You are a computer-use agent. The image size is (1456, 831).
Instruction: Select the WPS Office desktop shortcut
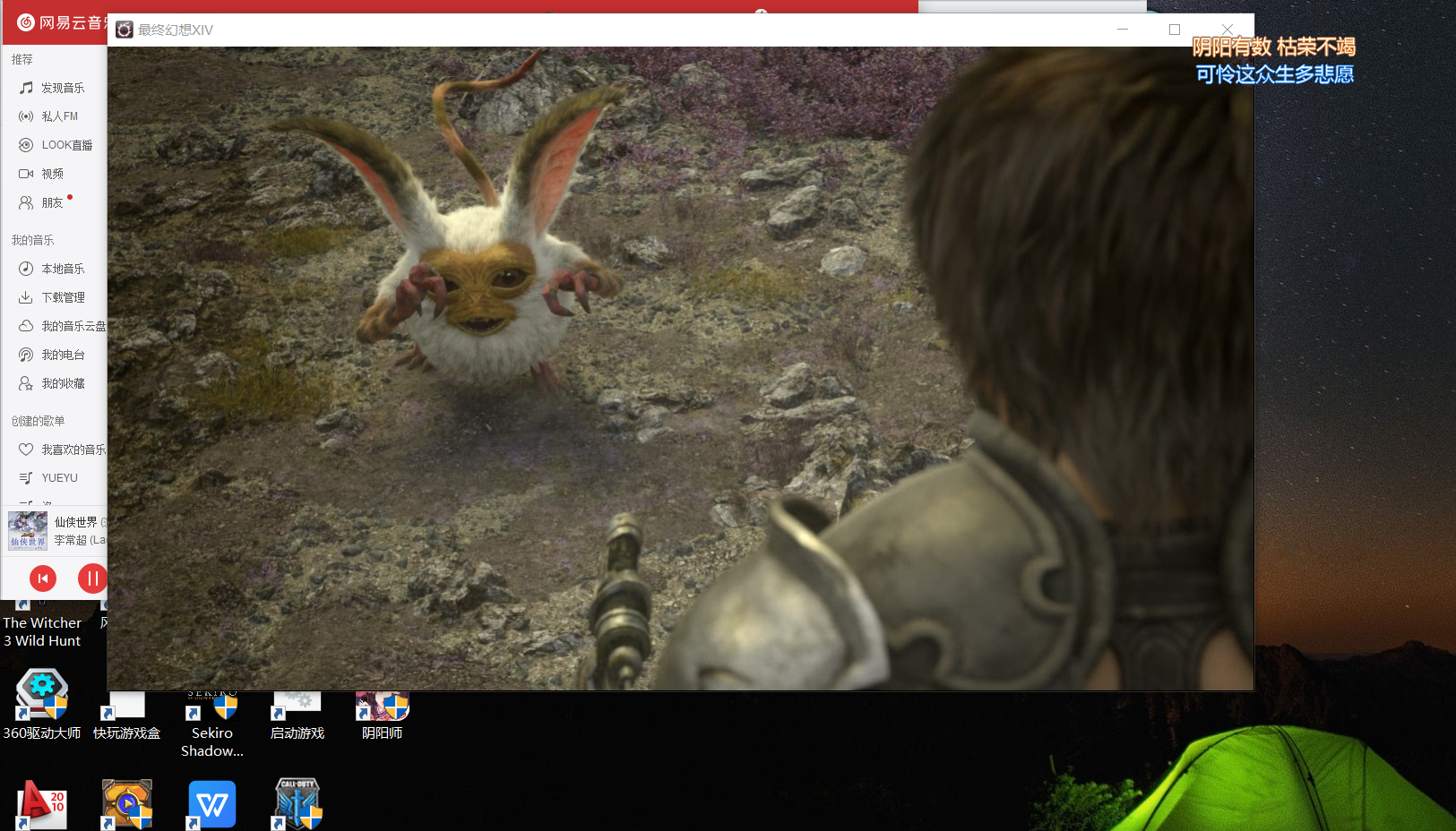pyautogui.click(x=212, y=804)
